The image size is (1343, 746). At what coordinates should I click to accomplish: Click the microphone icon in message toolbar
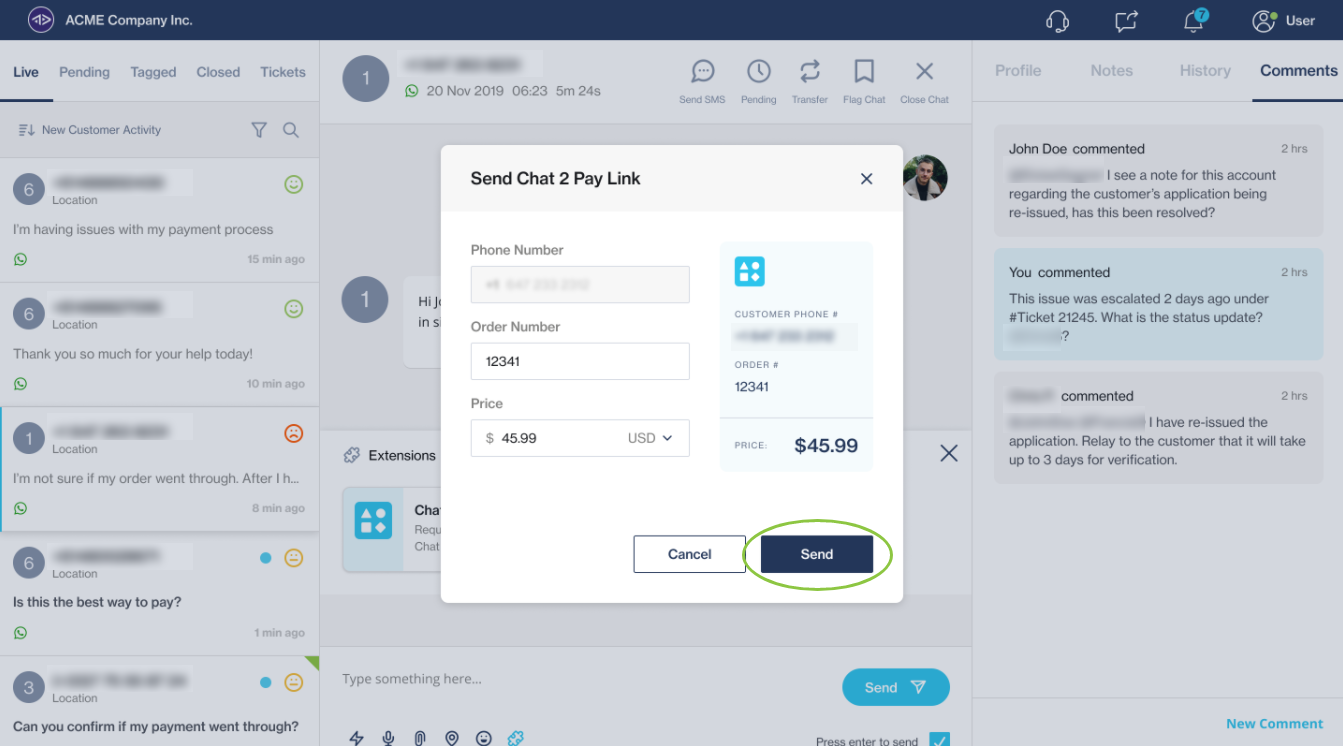click(388, 738)
